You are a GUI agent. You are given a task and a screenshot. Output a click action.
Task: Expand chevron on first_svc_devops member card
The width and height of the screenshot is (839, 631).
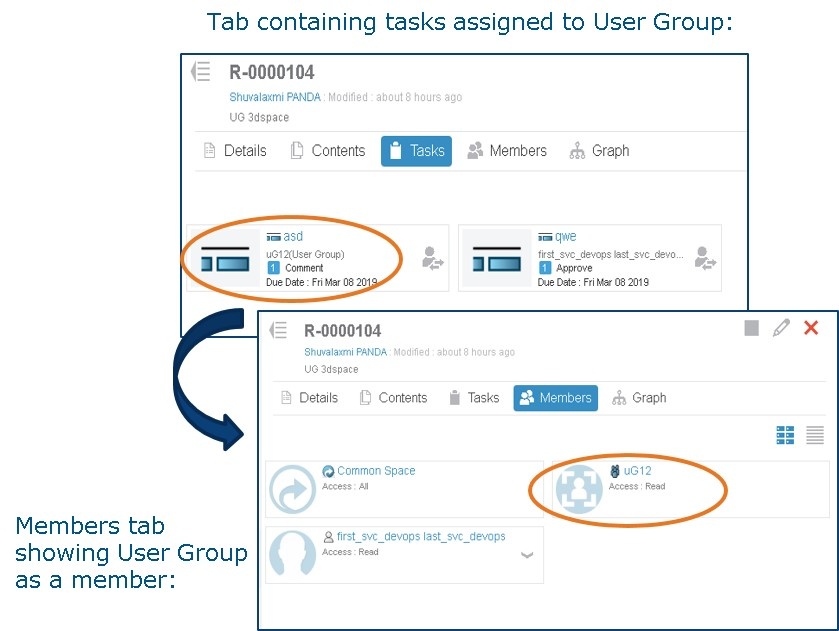coord(527,555)
